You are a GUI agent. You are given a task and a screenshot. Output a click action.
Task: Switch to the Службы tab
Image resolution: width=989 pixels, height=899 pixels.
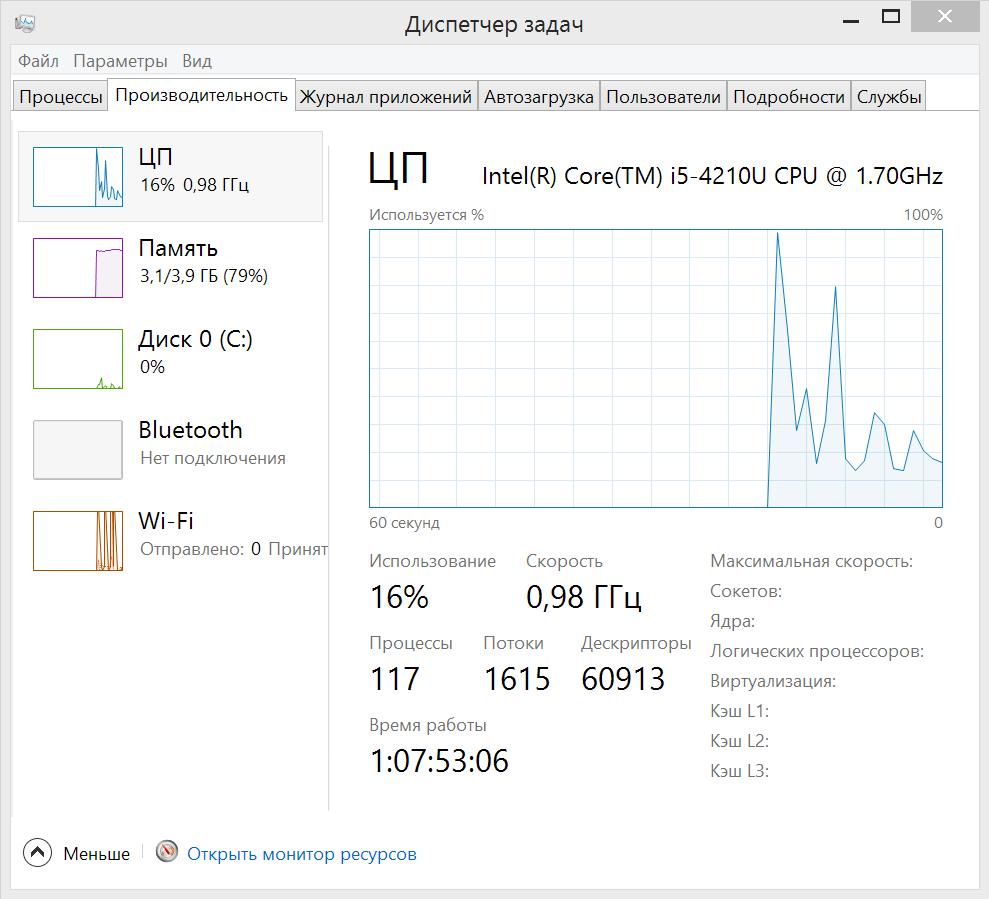(x=888, y=97)
